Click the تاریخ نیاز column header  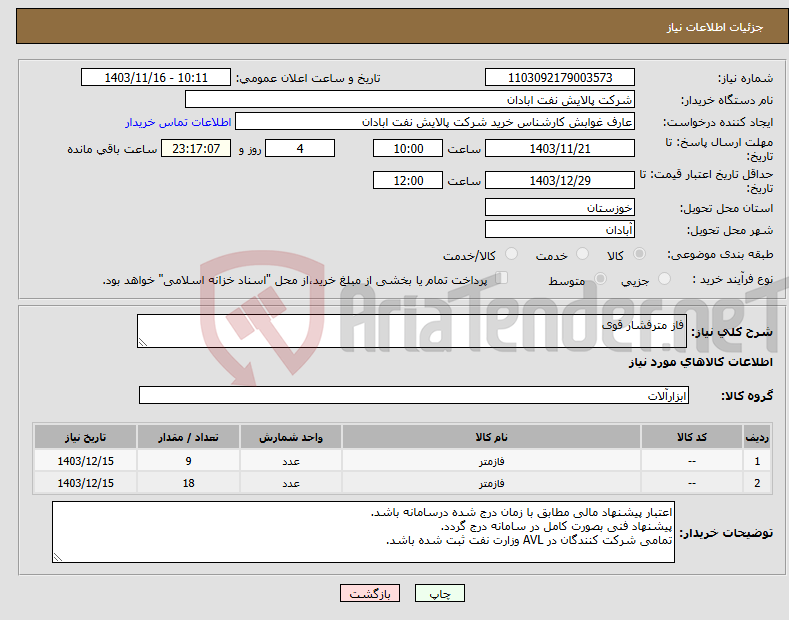tap(86, 437)
